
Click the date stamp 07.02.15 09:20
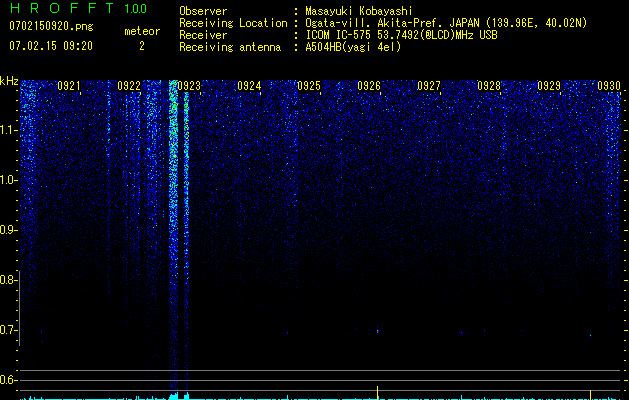[51, 46]
